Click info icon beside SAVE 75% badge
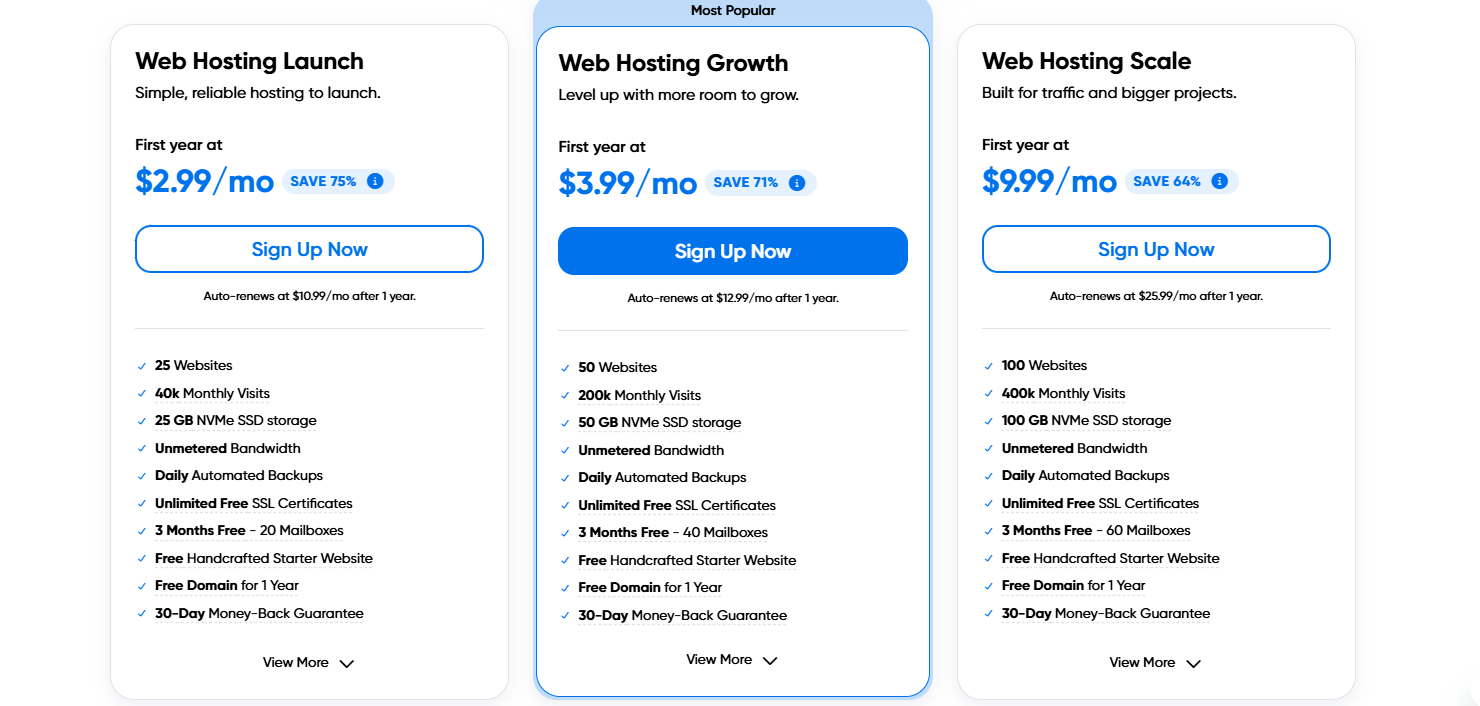Image resolution: width=1480 pixels, height=706 pixels. [375, 181]
